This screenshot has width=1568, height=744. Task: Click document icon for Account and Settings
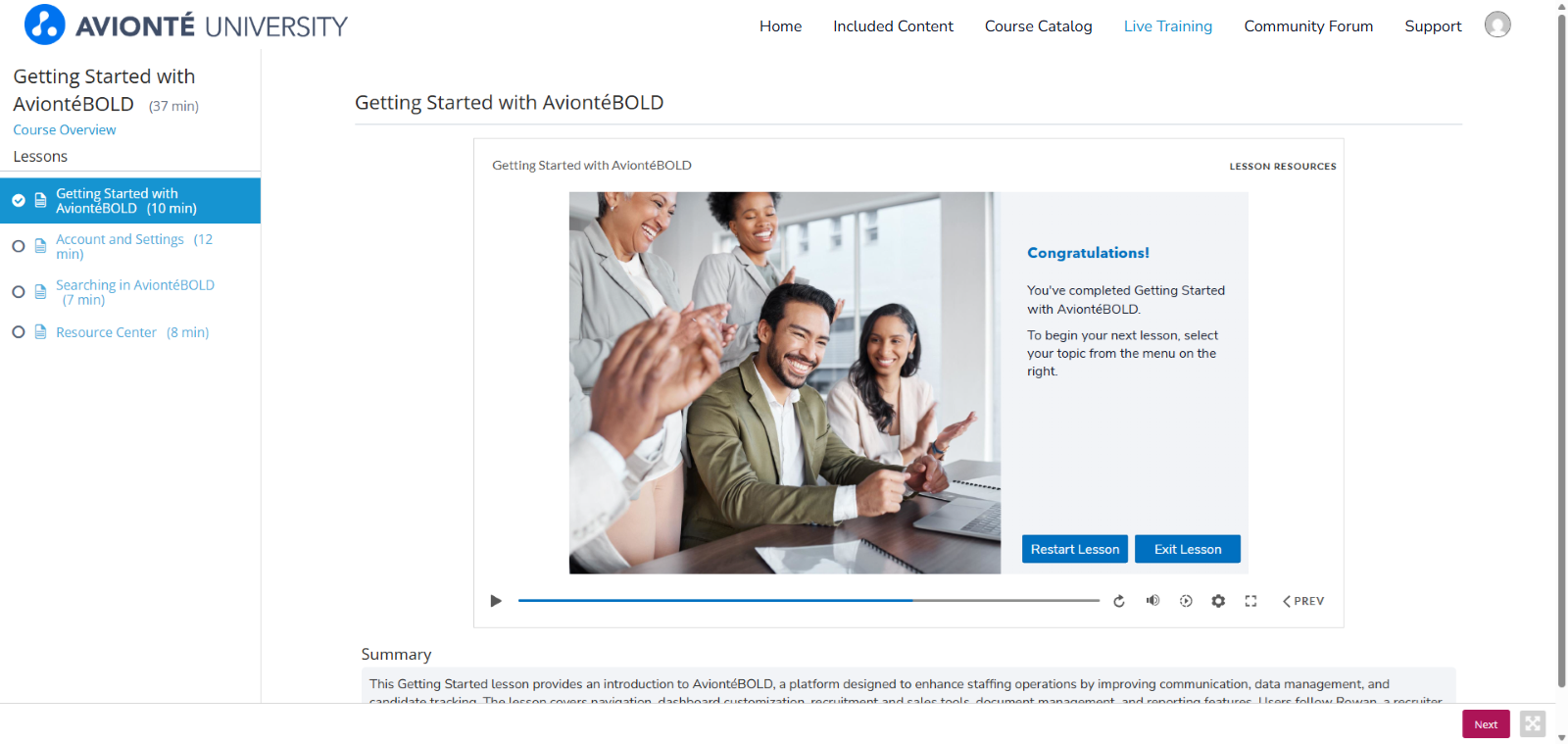point(40,246)
